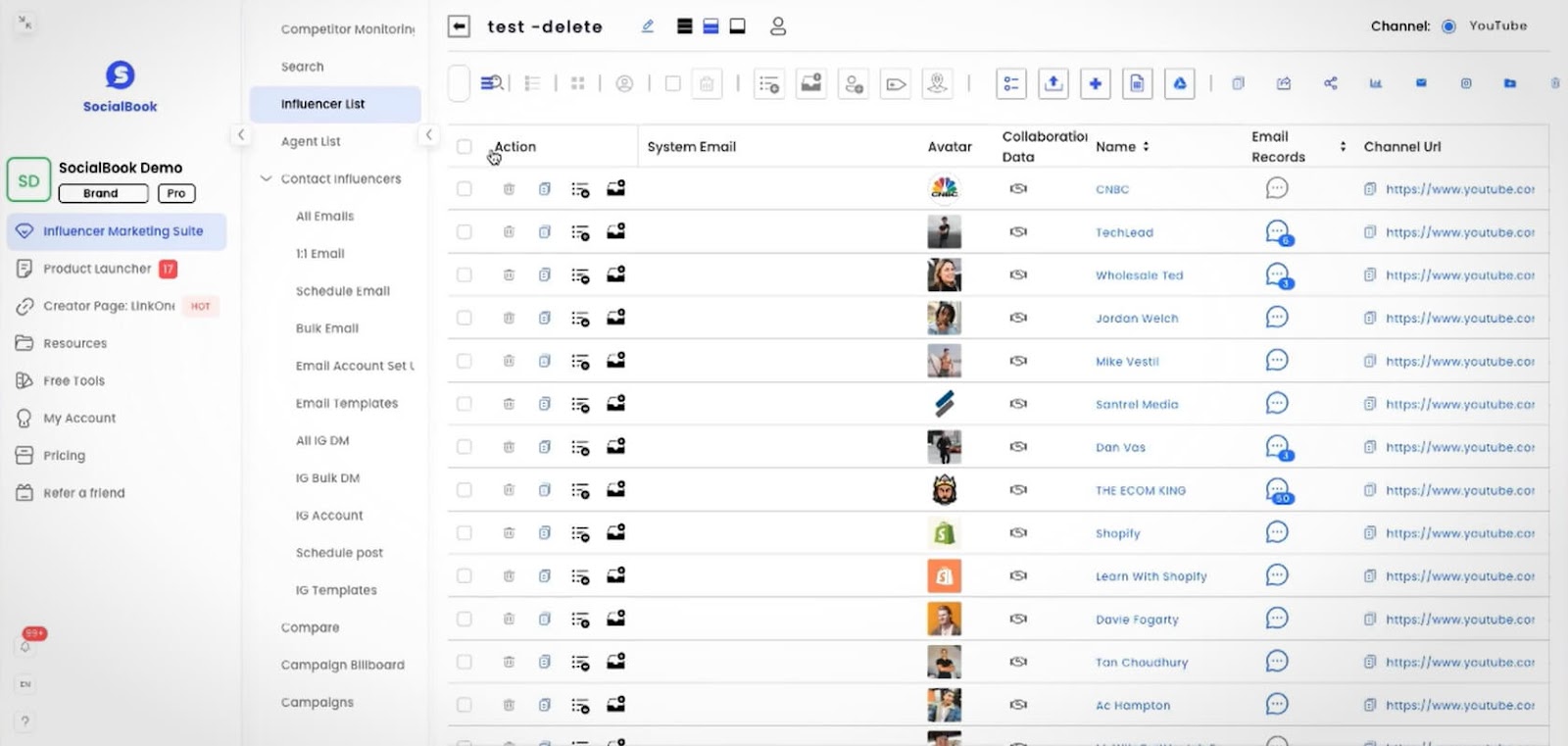The width and height of the screenshot is (1568, 746).
Task: Open the Product Launcher menu item
Action: (97, 269)
